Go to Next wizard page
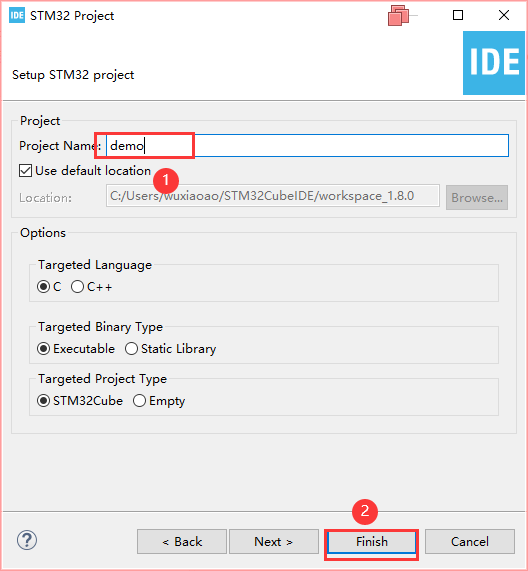 click(273, 542)
